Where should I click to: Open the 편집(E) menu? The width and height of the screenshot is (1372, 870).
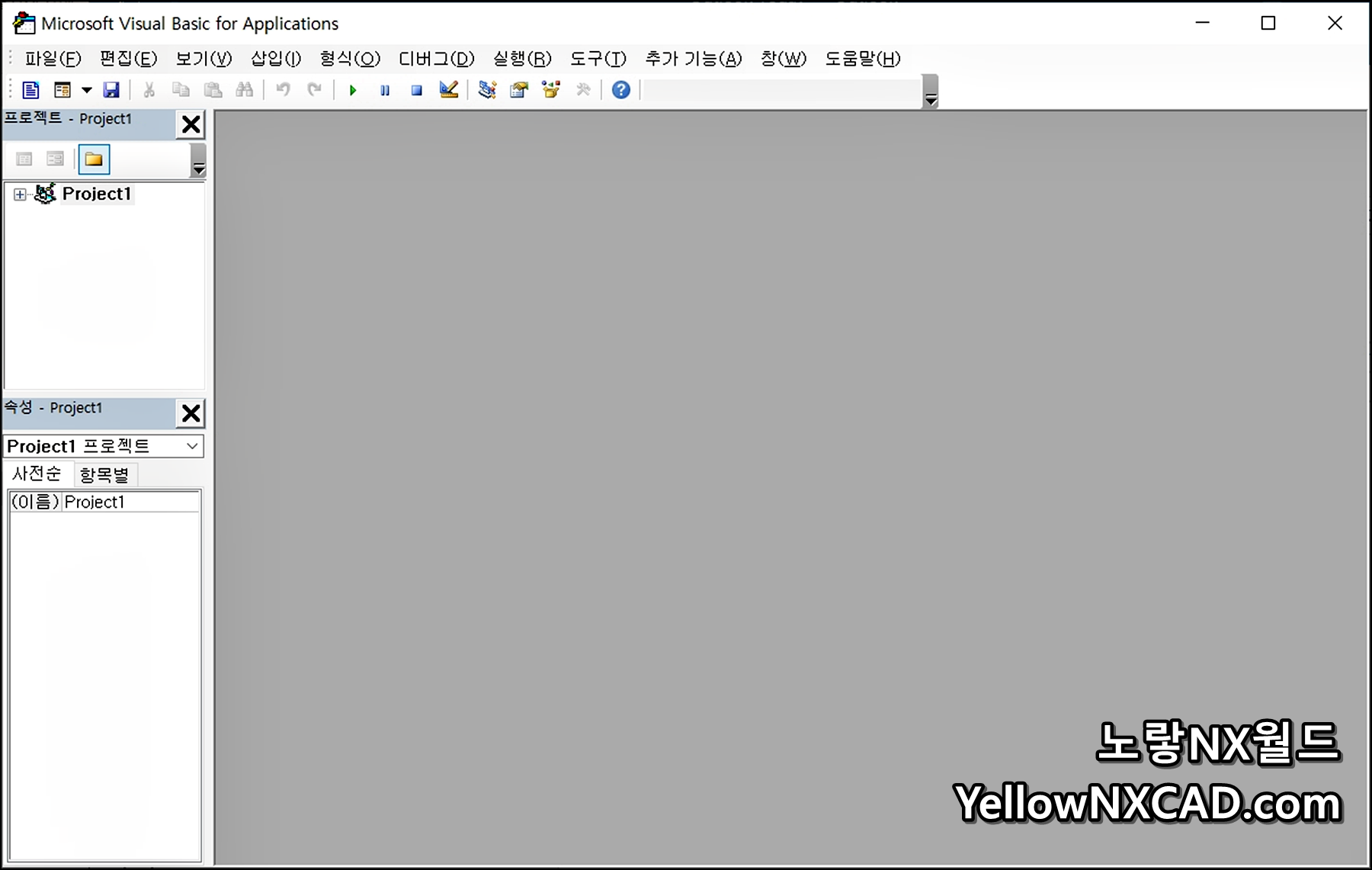(128, 59)
